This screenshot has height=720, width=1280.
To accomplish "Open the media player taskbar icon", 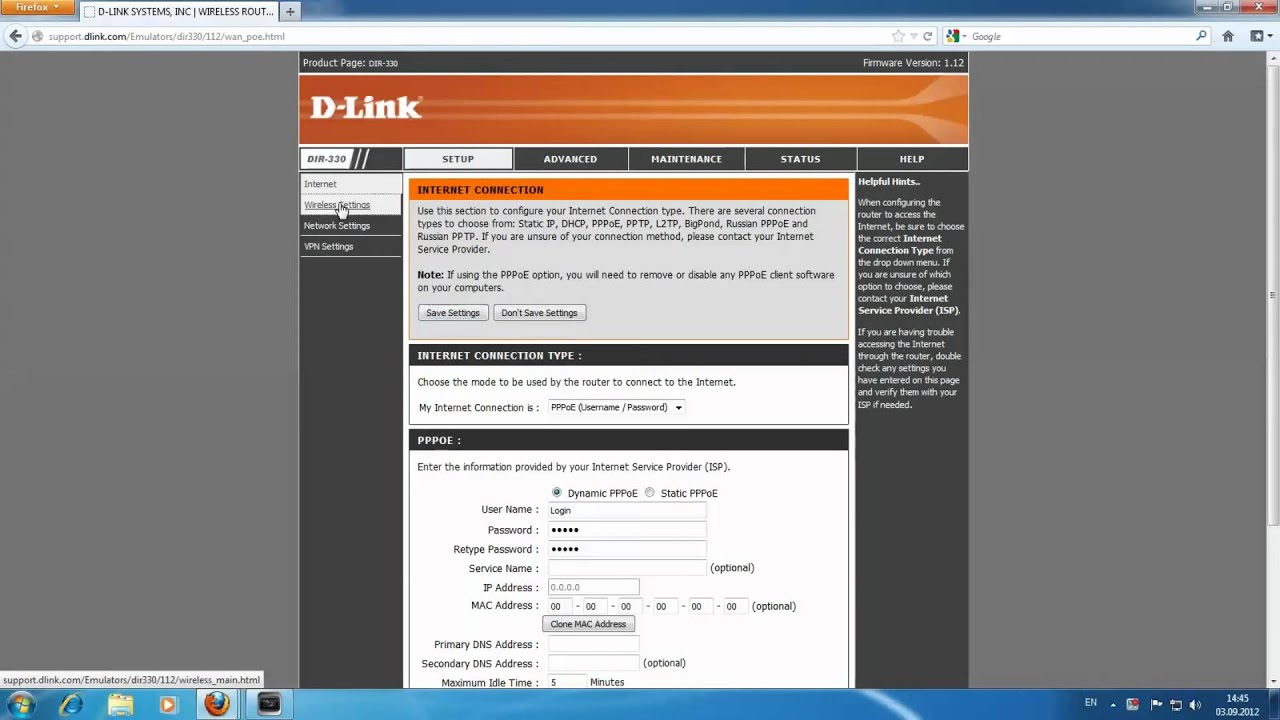I will click(x=168, y=704).
